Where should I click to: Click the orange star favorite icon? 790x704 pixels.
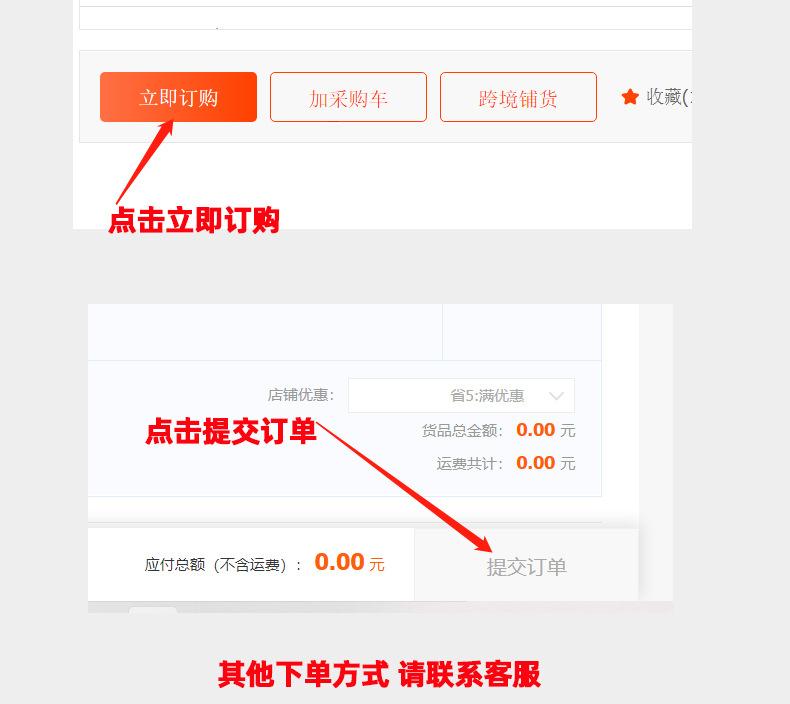pos(630,96)
